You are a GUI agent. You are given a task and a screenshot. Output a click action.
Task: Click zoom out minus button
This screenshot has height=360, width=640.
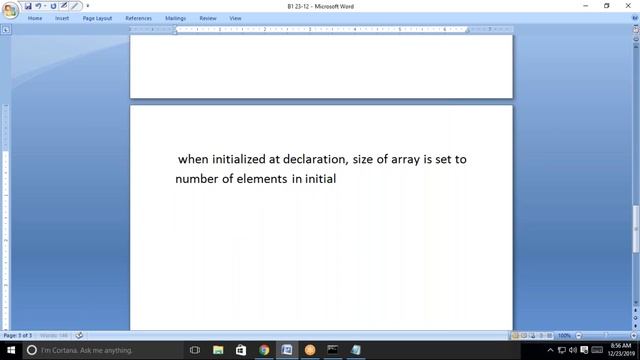tap(578, 336)
